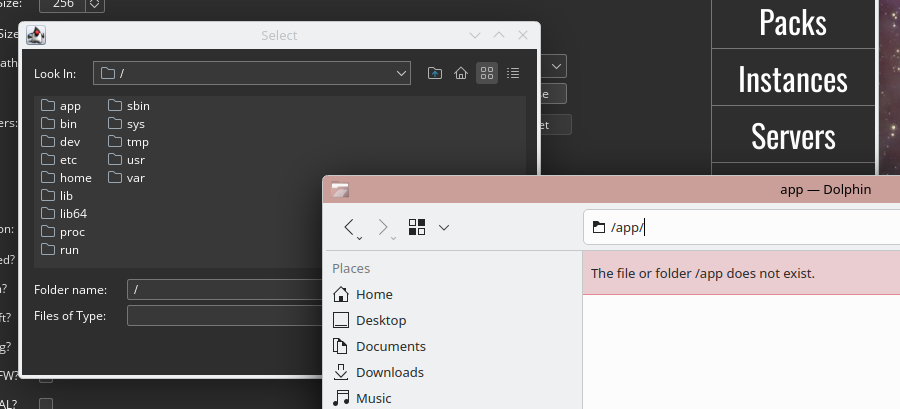Open Music in Dolphin Places

tap(363, 398)
